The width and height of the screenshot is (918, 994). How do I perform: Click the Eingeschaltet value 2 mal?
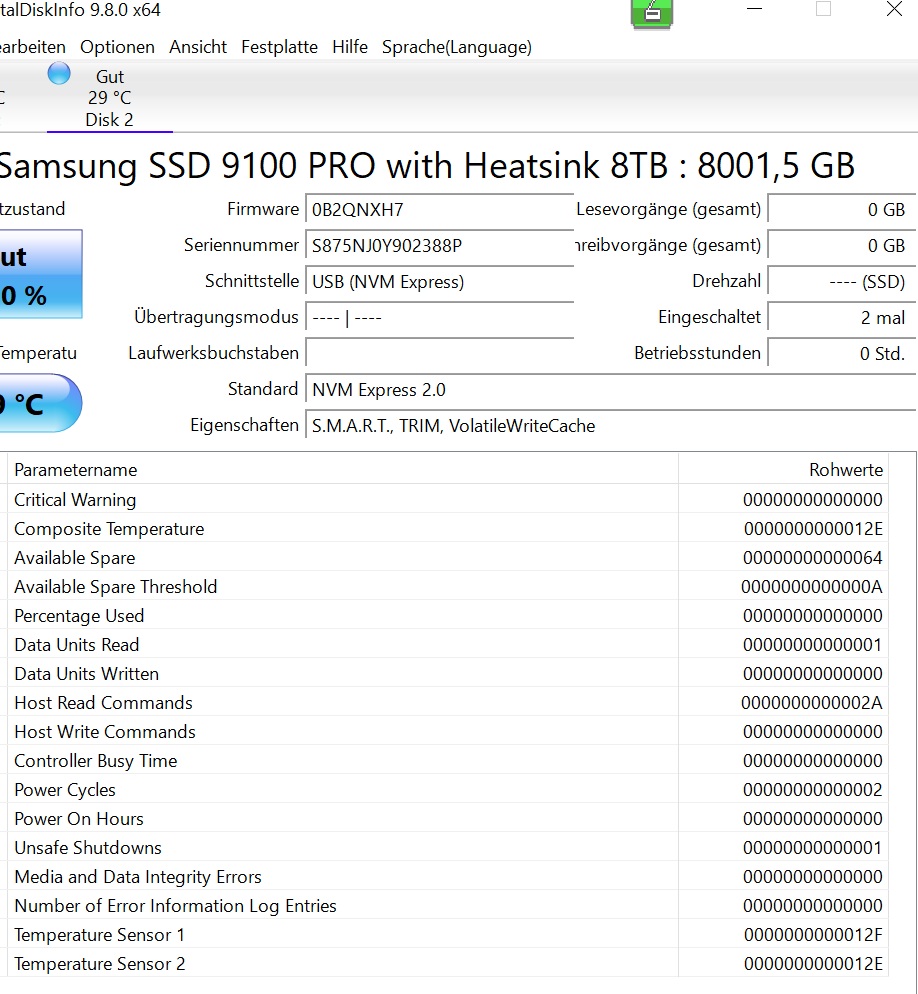pos(841,318)
